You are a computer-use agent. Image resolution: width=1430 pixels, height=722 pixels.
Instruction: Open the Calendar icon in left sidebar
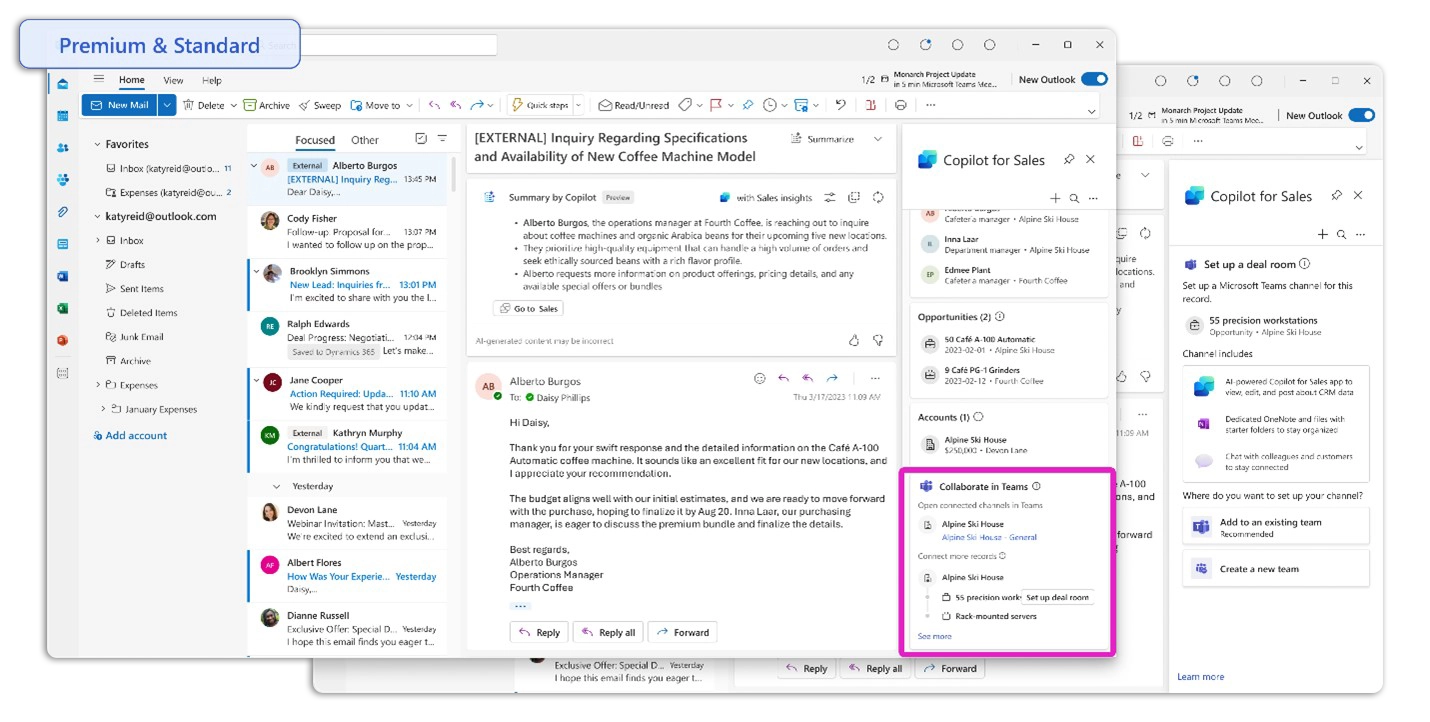tap(62, 116)
